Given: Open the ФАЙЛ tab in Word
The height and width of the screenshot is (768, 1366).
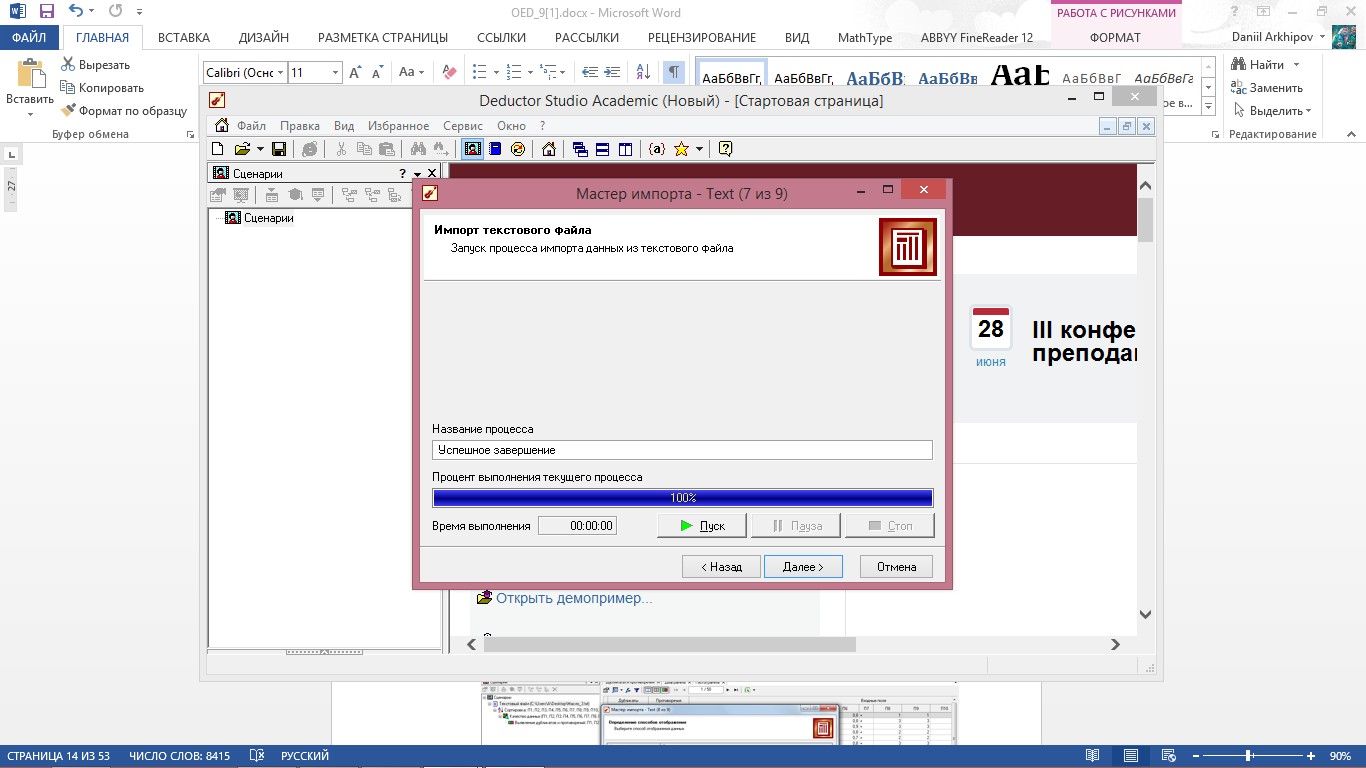Looking at the screenshot, I should click(x=30, y=38).
